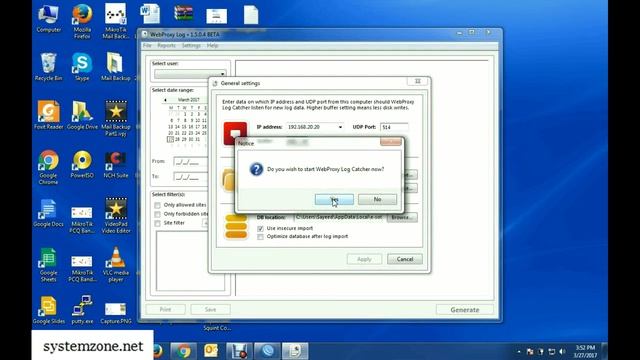Click the To date field
The width and height of the screenshot is (640, 360).
190,177
